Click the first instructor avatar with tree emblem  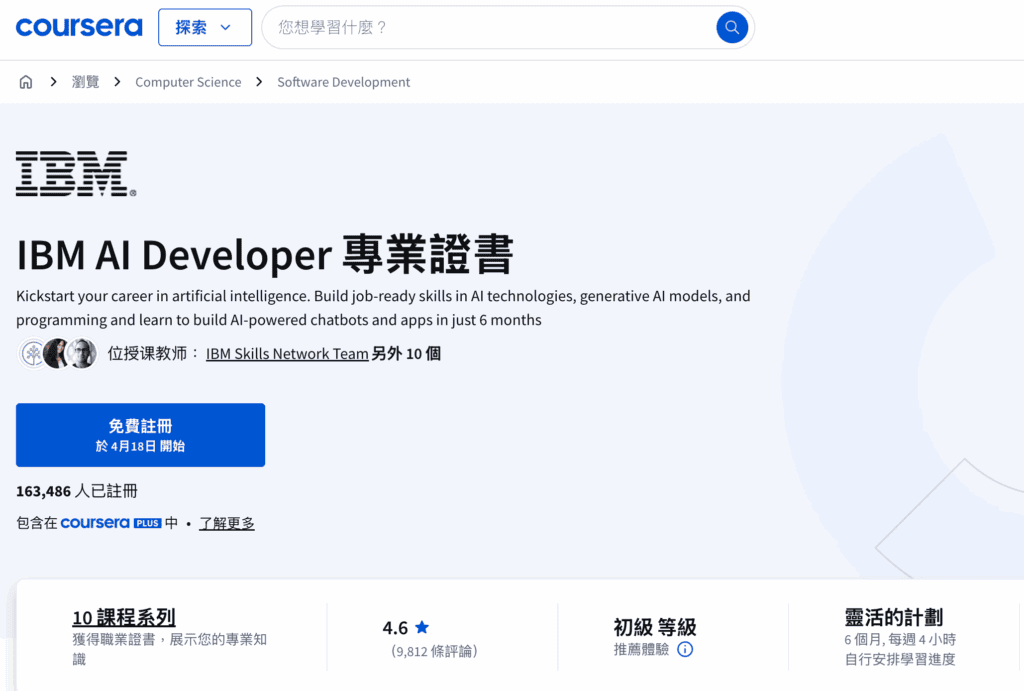point(32,353)
